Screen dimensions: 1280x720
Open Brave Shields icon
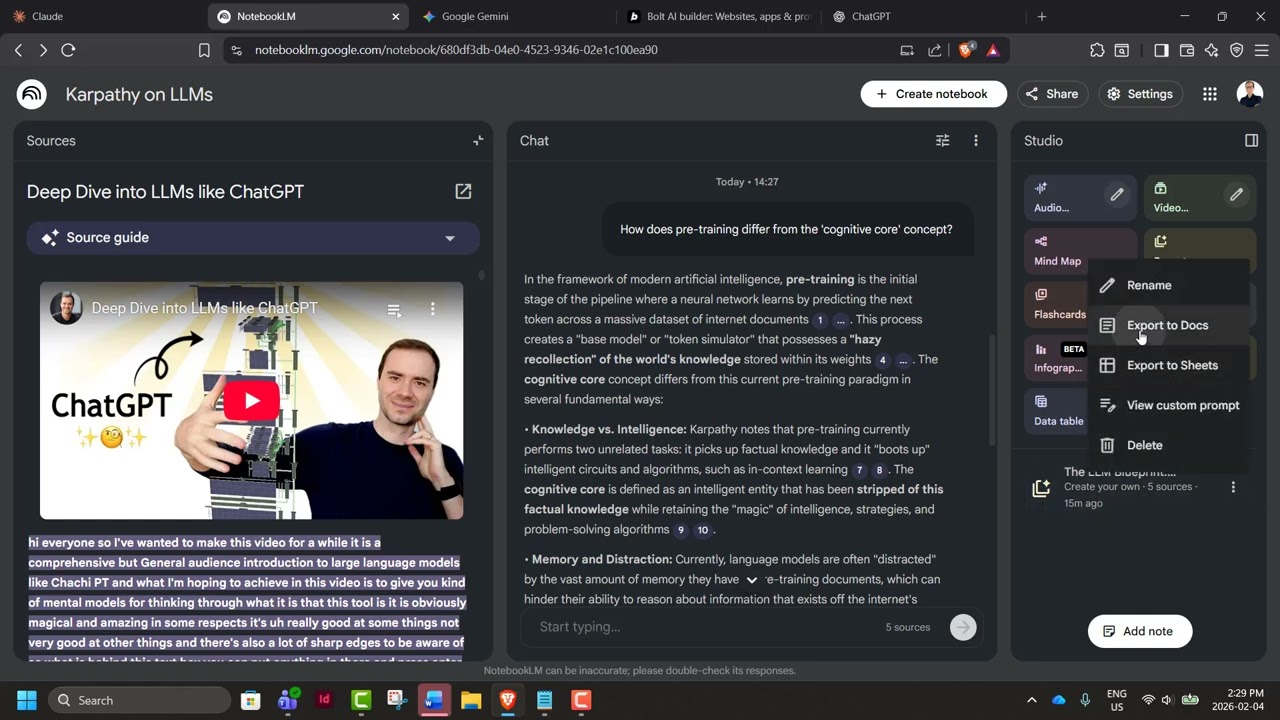tap(966, 50)
